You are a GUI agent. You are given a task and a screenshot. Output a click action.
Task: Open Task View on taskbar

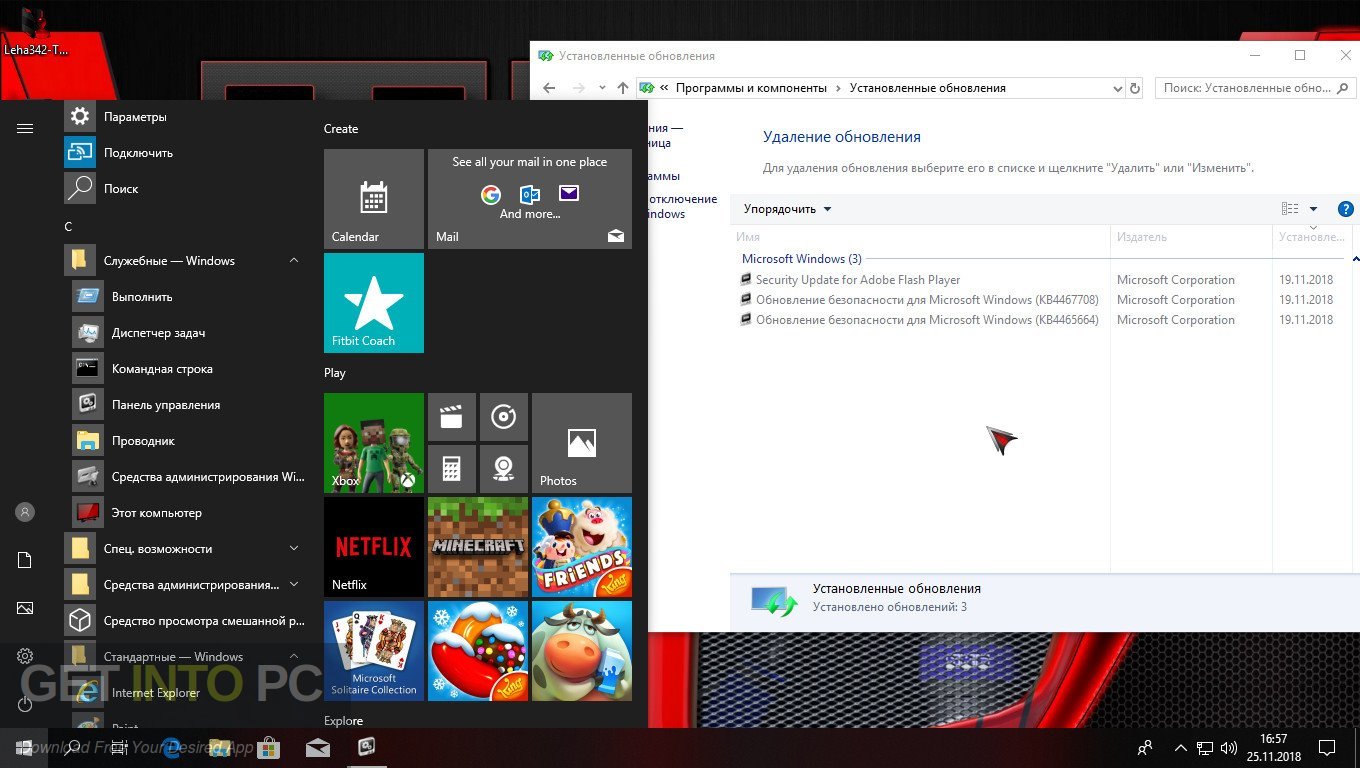pyautogui.click(x=119, y=747)
